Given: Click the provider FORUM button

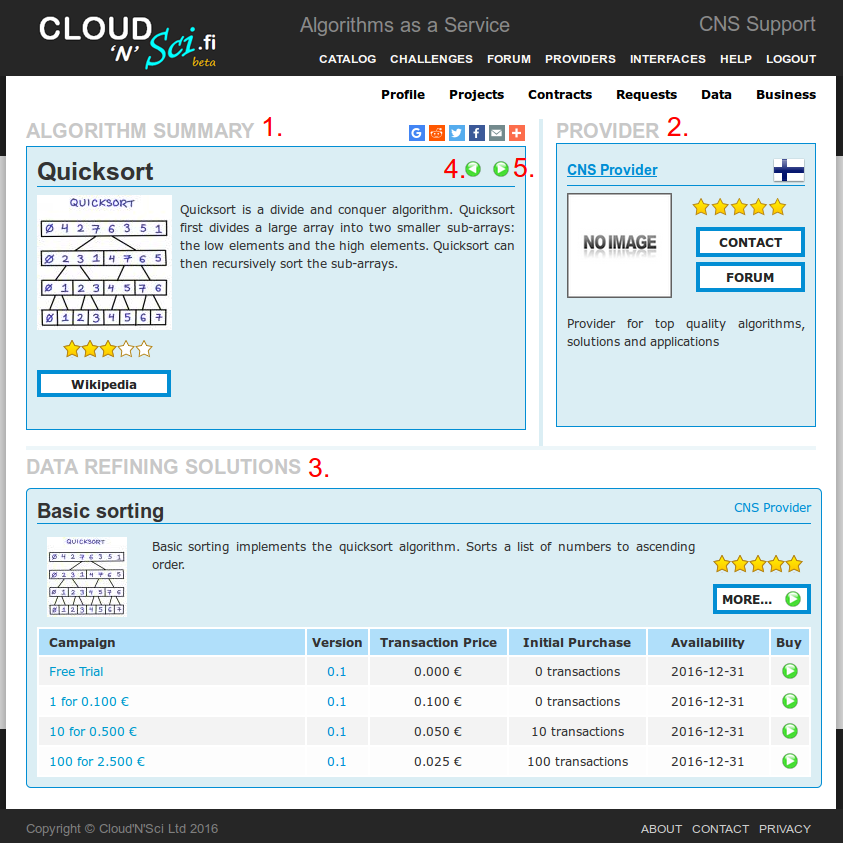Looking at the screenshot, I should [x=750, y=277].
